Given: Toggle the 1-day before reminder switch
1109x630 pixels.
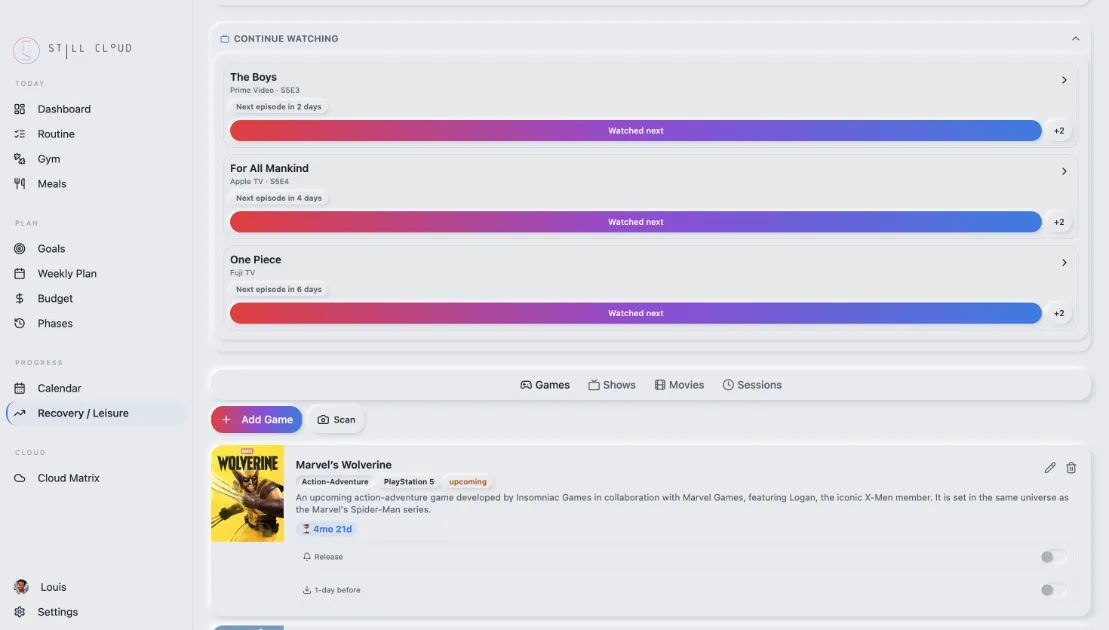Looking at the screenshot, I should [1052, 590].
